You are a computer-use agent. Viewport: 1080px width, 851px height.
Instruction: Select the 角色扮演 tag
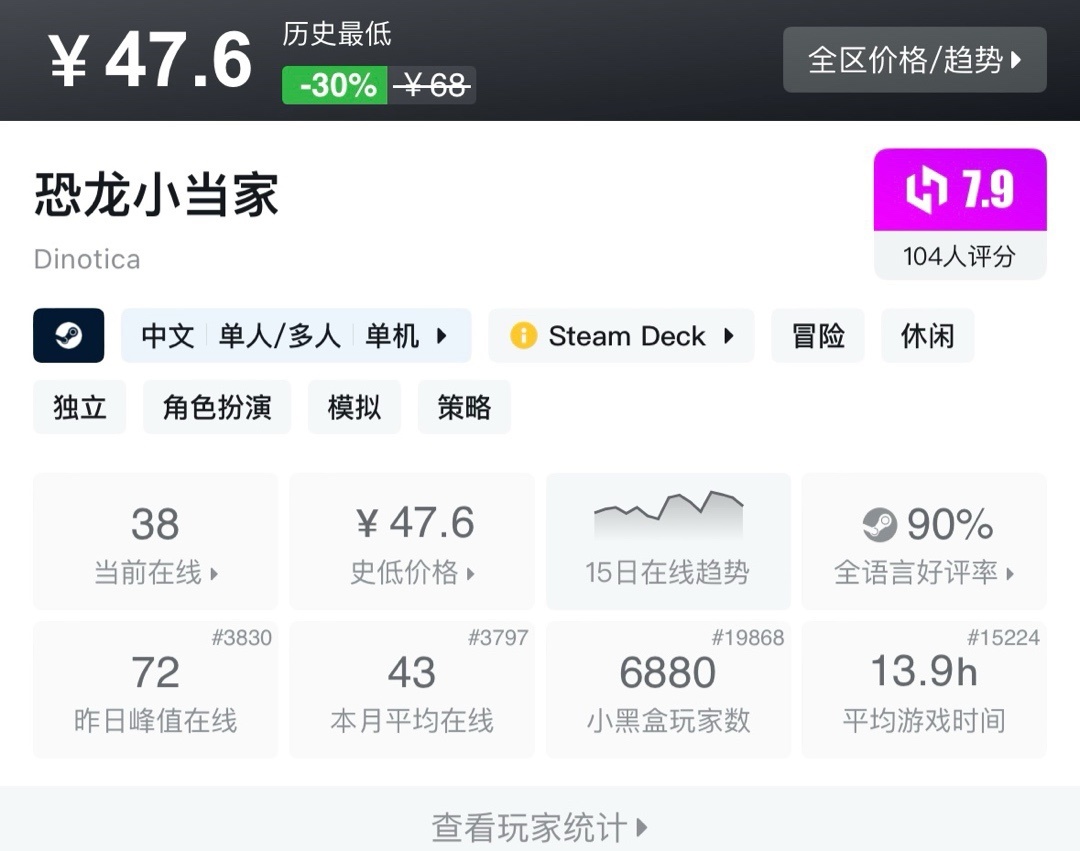point(217,407)
